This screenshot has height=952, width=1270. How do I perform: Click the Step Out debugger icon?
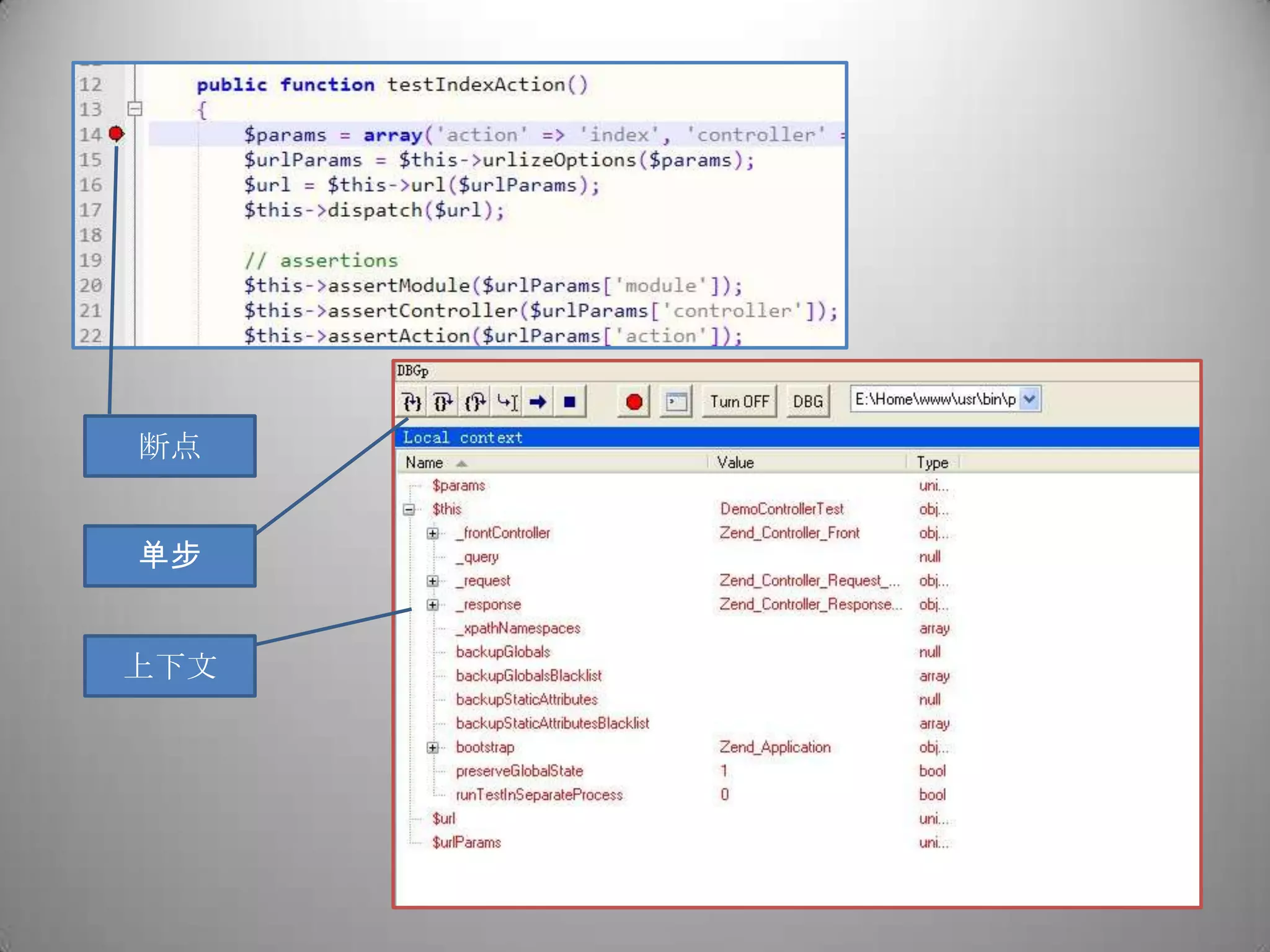coord(476,402)
